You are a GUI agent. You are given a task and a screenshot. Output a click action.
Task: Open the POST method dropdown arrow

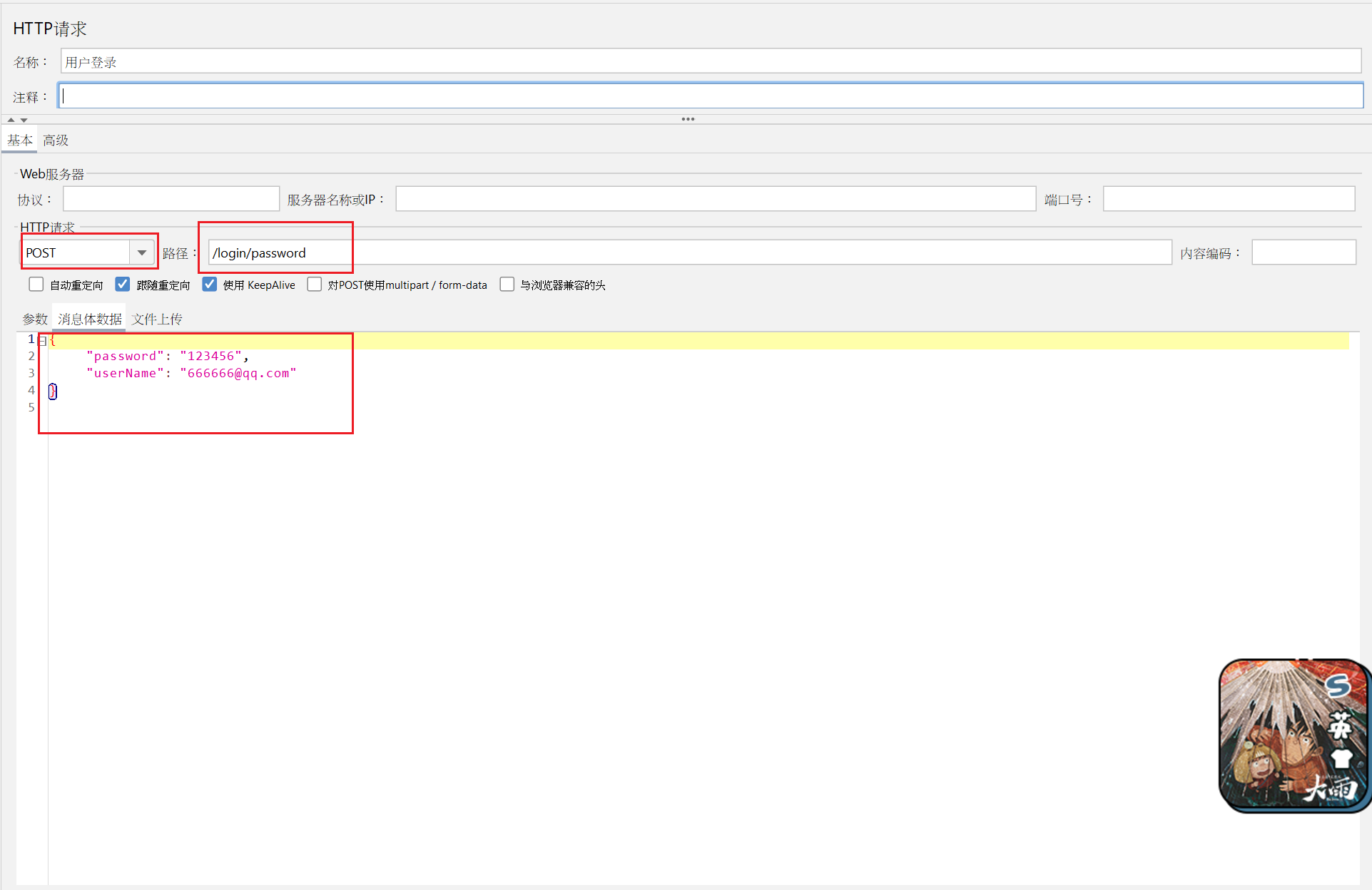141,252
